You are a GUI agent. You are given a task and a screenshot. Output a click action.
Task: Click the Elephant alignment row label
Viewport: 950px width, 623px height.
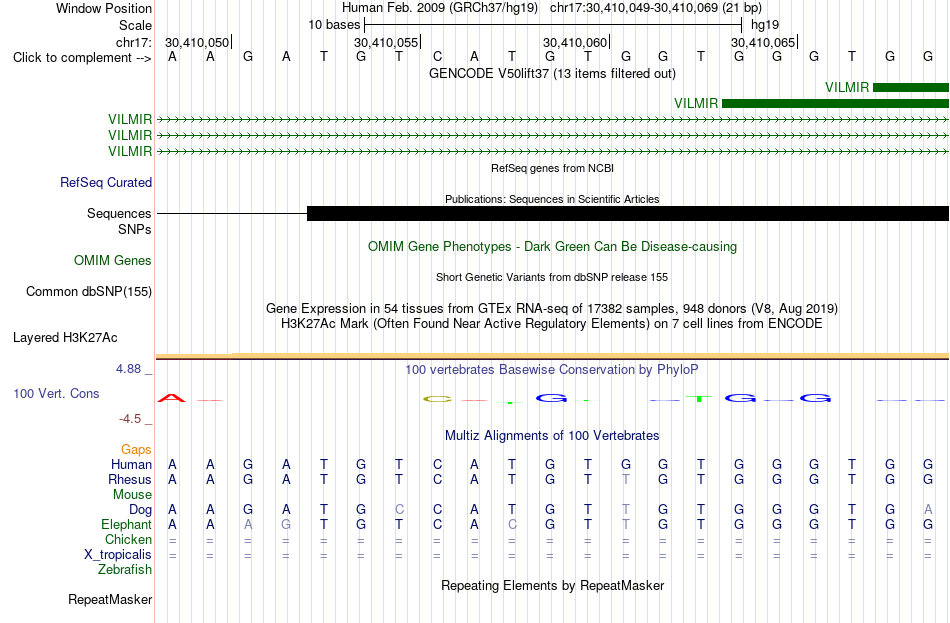pos(126,525)
